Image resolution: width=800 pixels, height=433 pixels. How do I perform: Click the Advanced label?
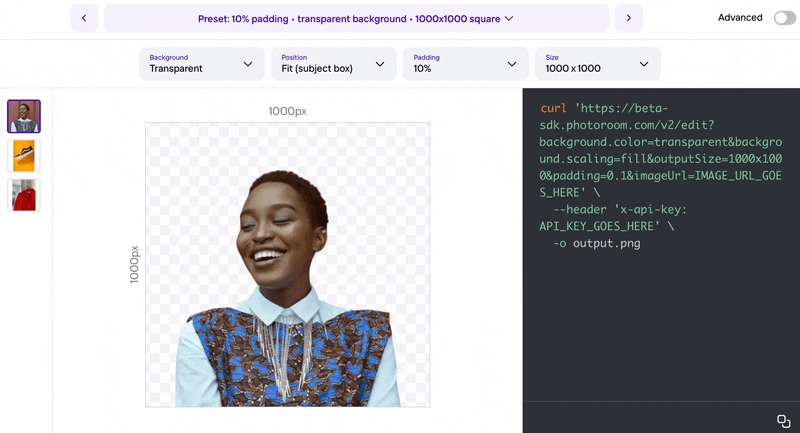click(740, 18)
